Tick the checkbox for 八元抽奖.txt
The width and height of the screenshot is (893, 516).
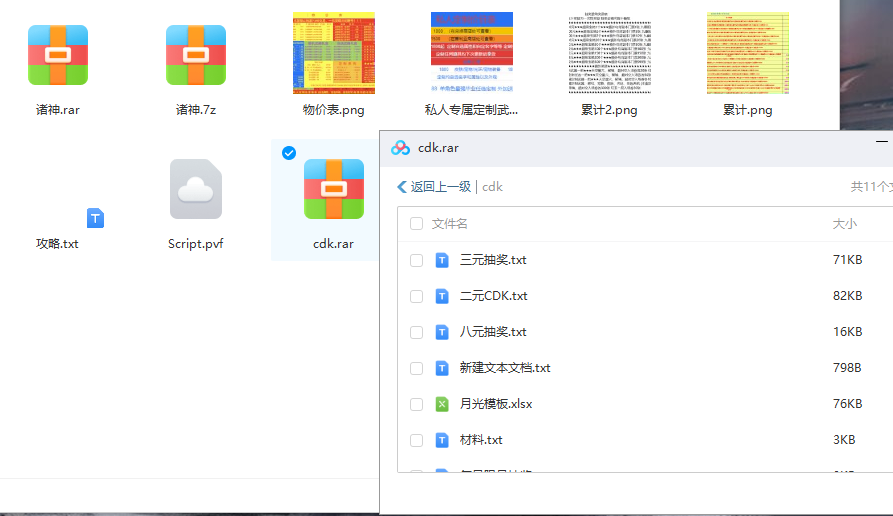(x=416, y=332)
